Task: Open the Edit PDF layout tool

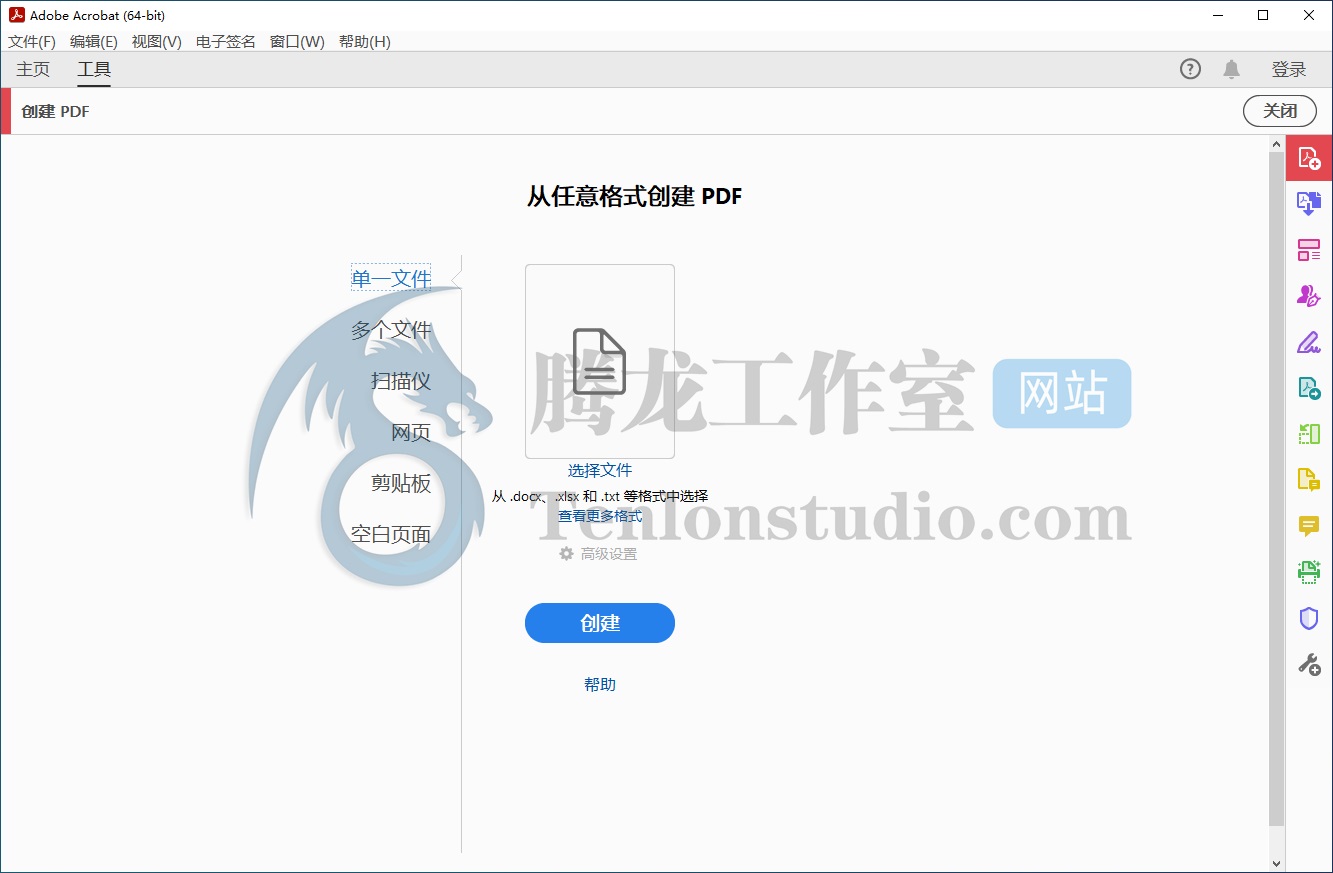Action: [1309, 250]
